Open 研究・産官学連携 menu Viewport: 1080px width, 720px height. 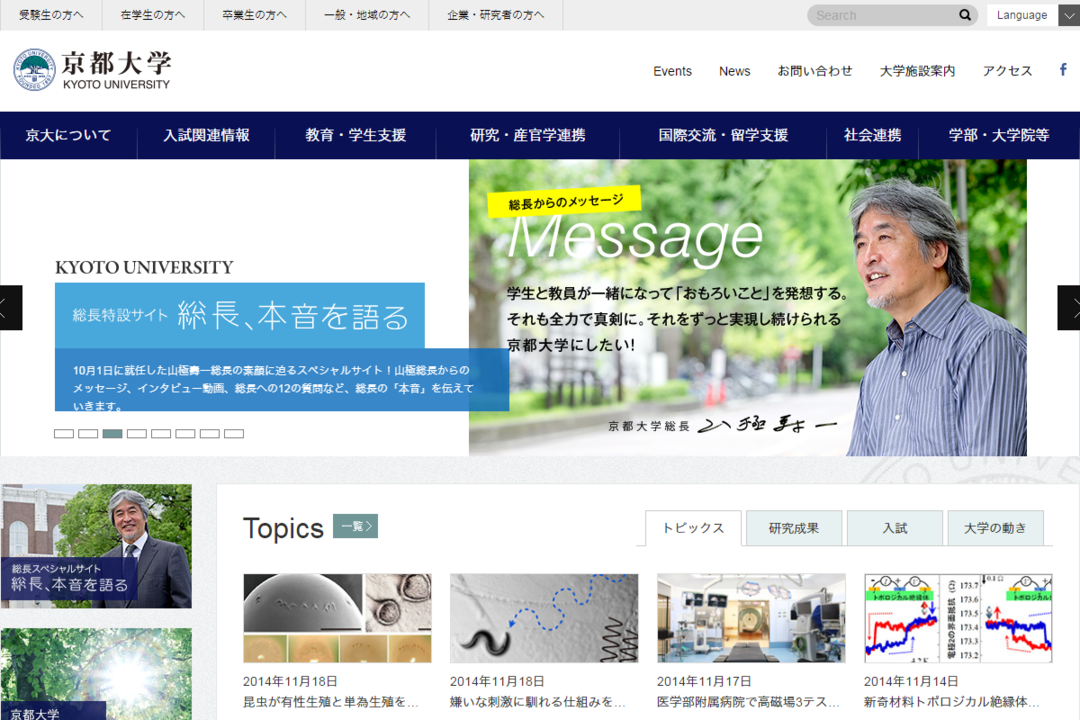528,135
